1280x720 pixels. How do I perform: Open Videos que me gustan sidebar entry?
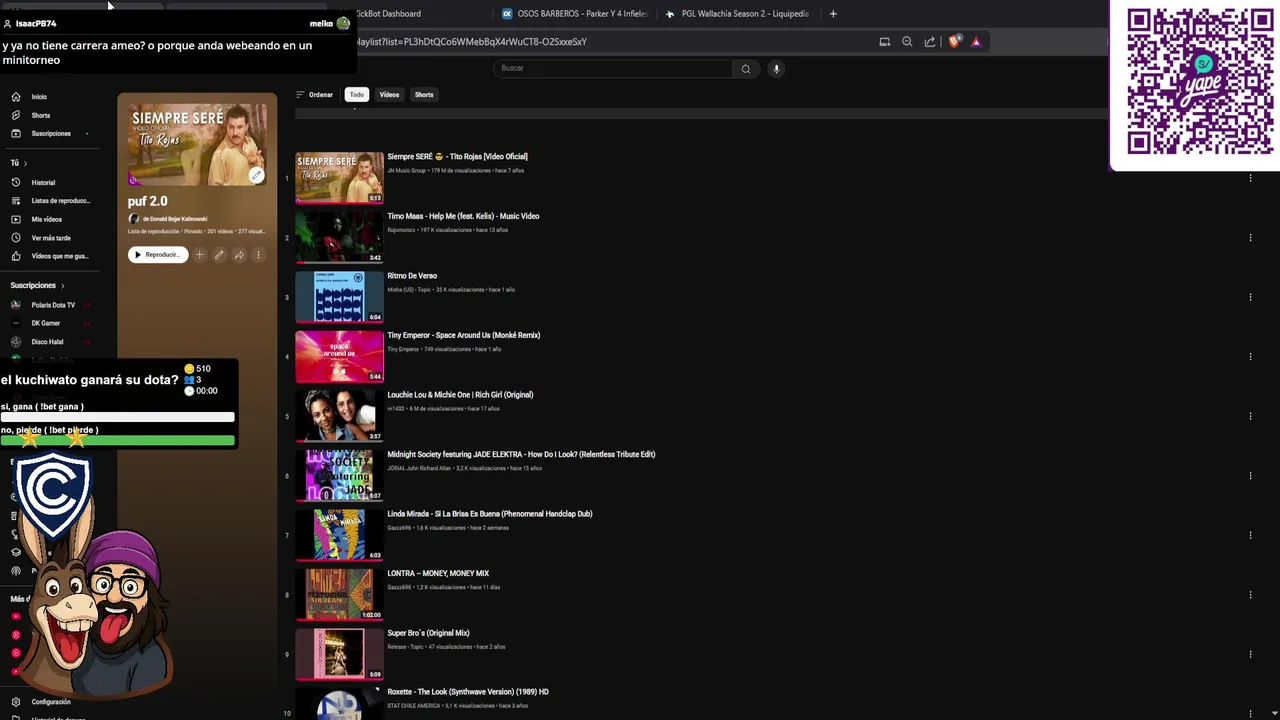pos(50,256)
